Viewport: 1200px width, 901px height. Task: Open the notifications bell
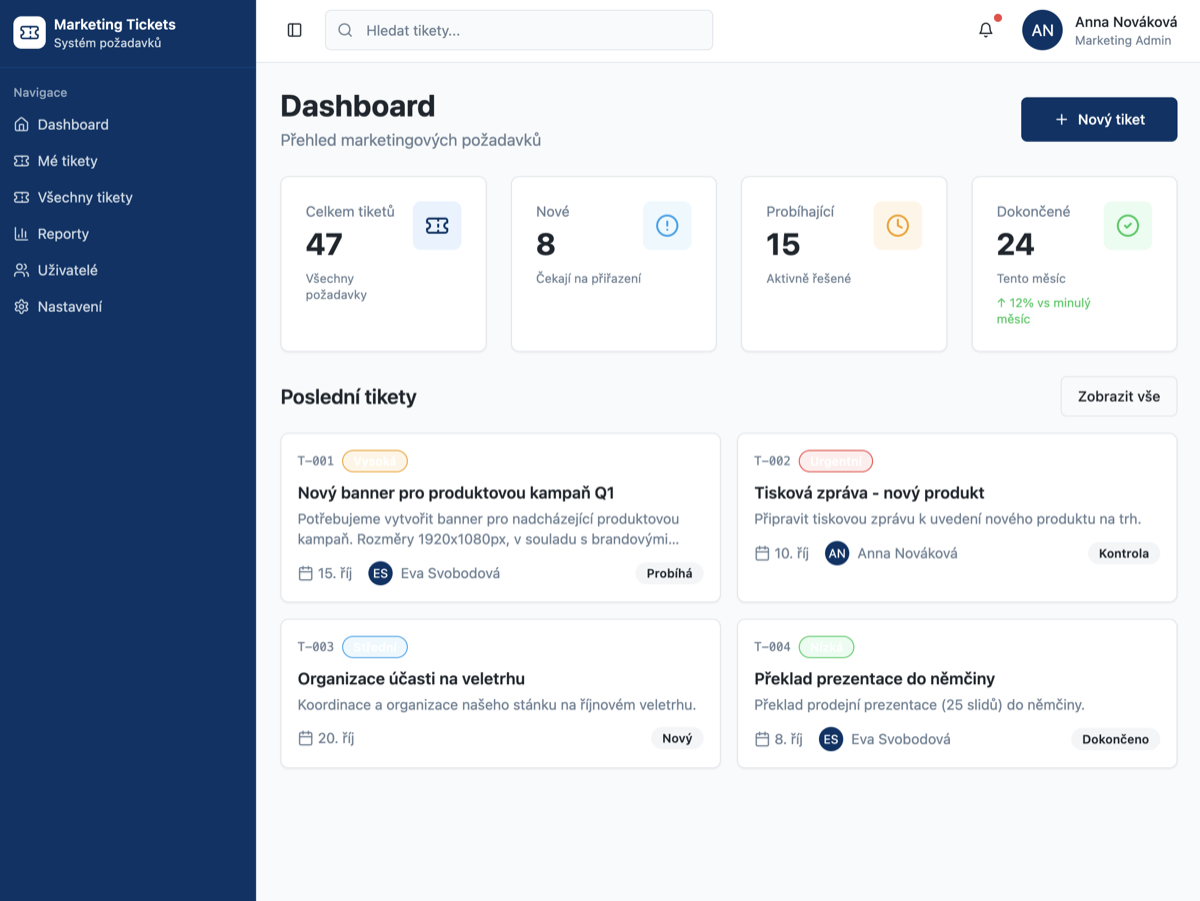click(986, 30)
